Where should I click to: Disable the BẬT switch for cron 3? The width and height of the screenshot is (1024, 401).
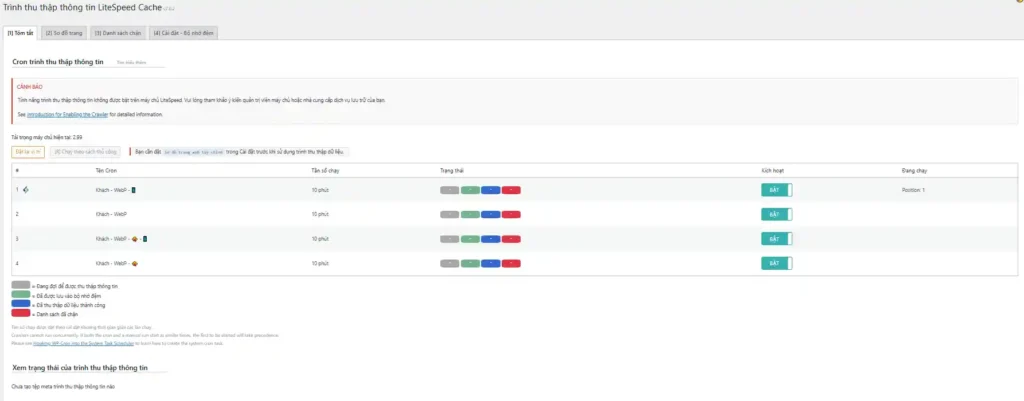click(x=776, y=239)
